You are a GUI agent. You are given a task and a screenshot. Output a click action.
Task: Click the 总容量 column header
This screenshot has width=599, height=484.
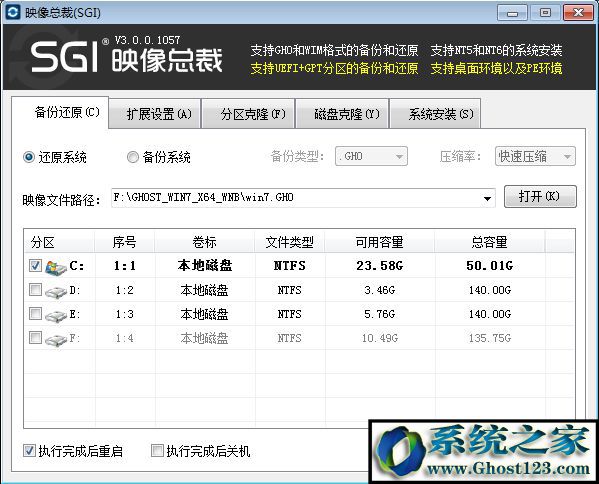(489, 242)
